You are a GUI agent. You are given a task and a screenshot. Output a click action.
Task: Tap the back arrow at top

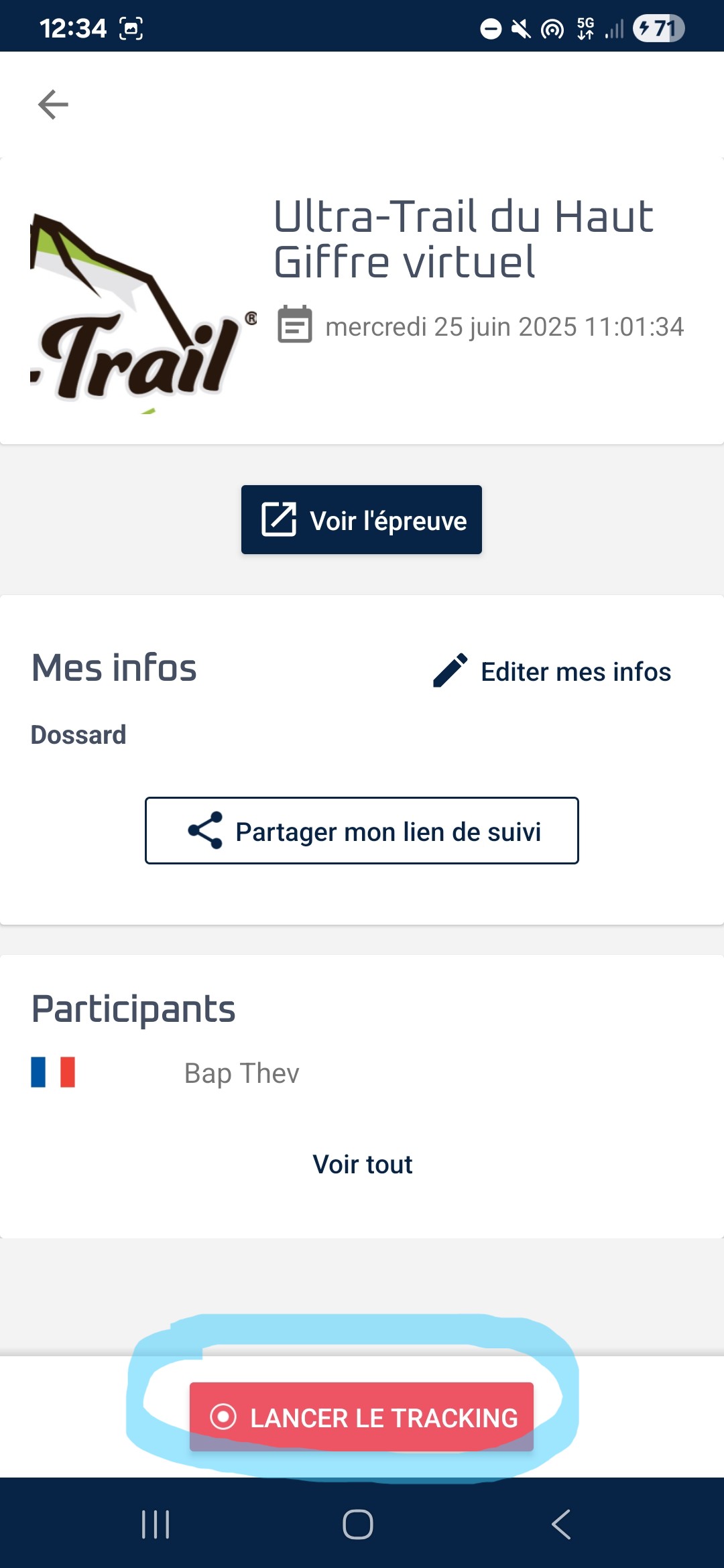click(x=53, y=105)
